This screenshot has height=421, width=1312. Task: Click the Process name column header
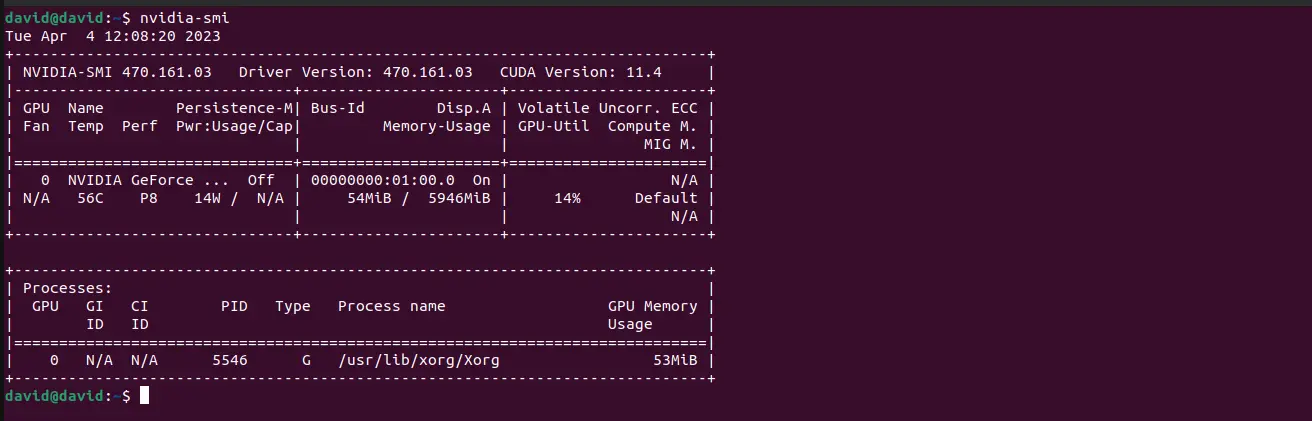point(391,306)
